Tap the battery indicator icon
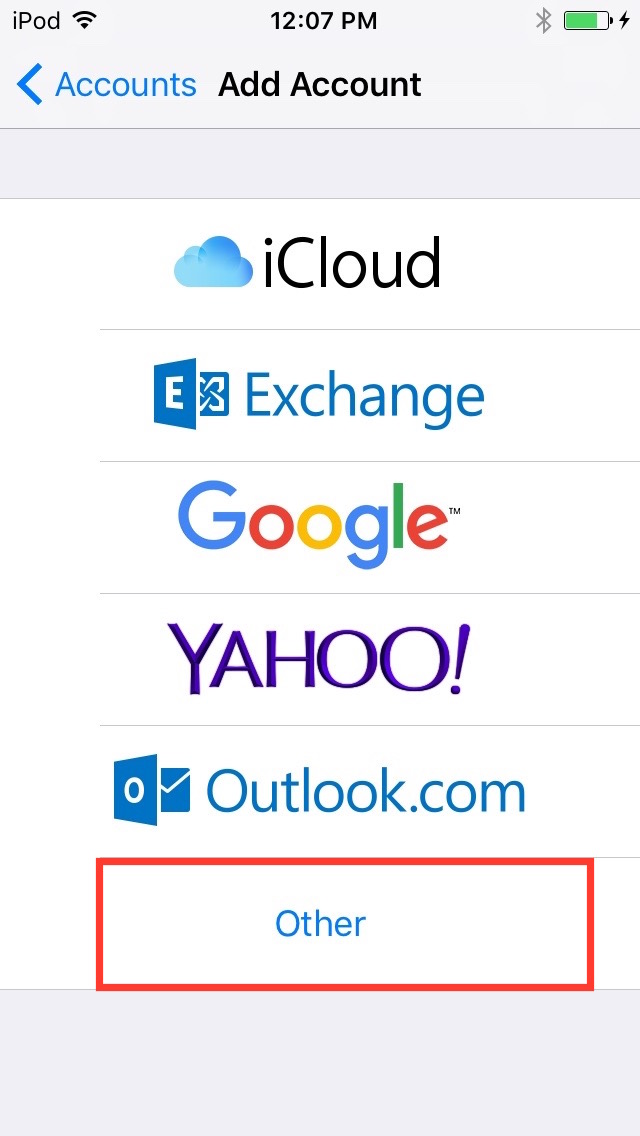640x1136 pixels. pos(588,21)
